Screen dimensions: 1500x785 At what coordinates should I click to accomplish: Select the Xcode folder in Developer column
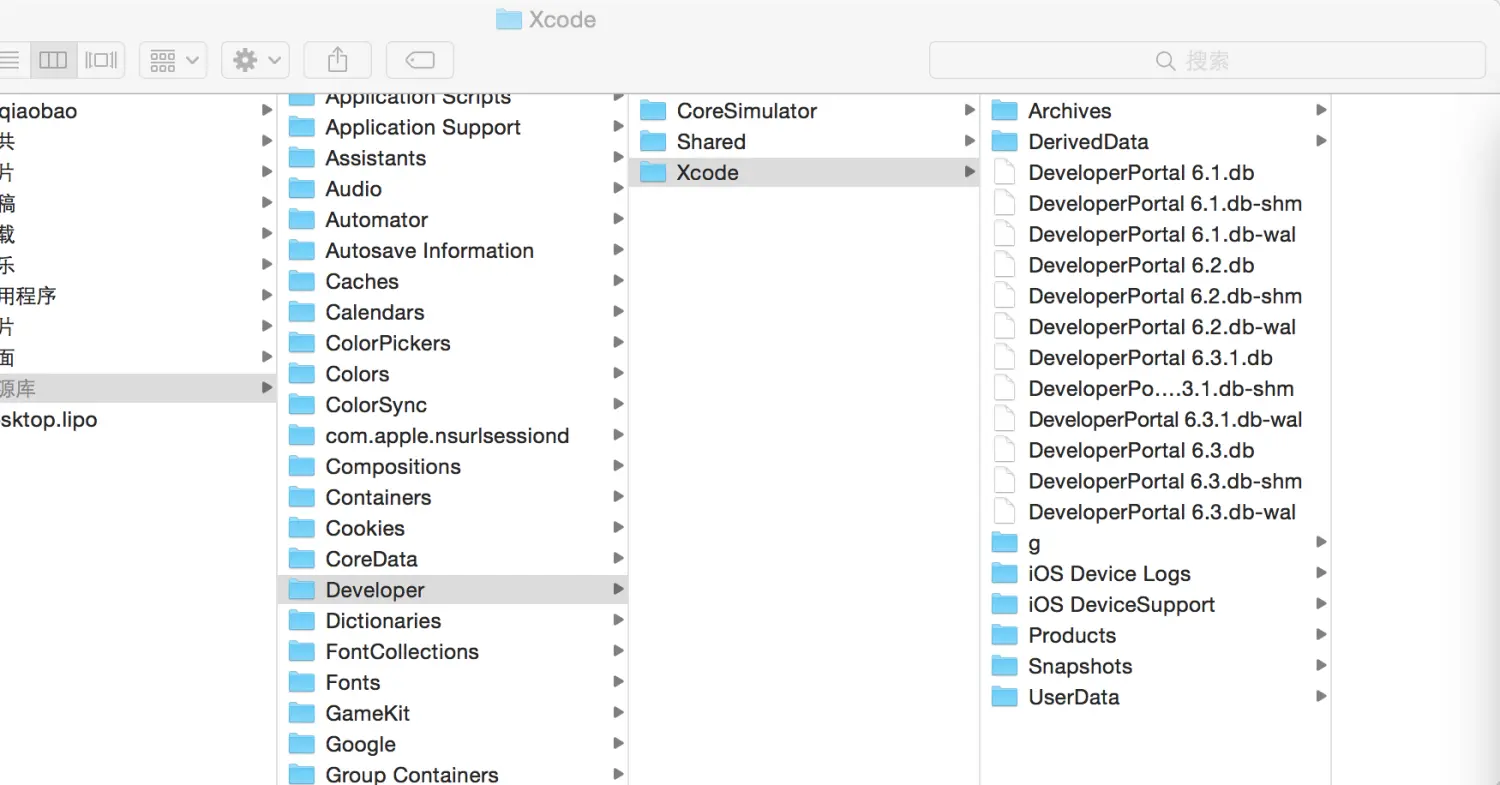(x=804, y=173)
